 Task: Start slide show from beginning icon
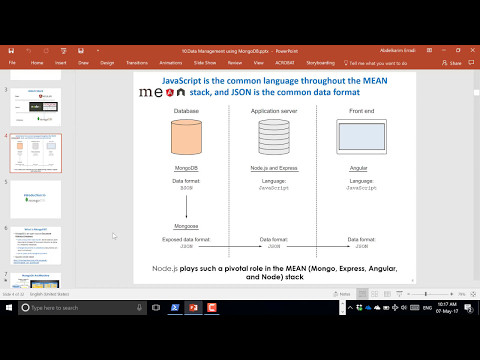[64, 51]
